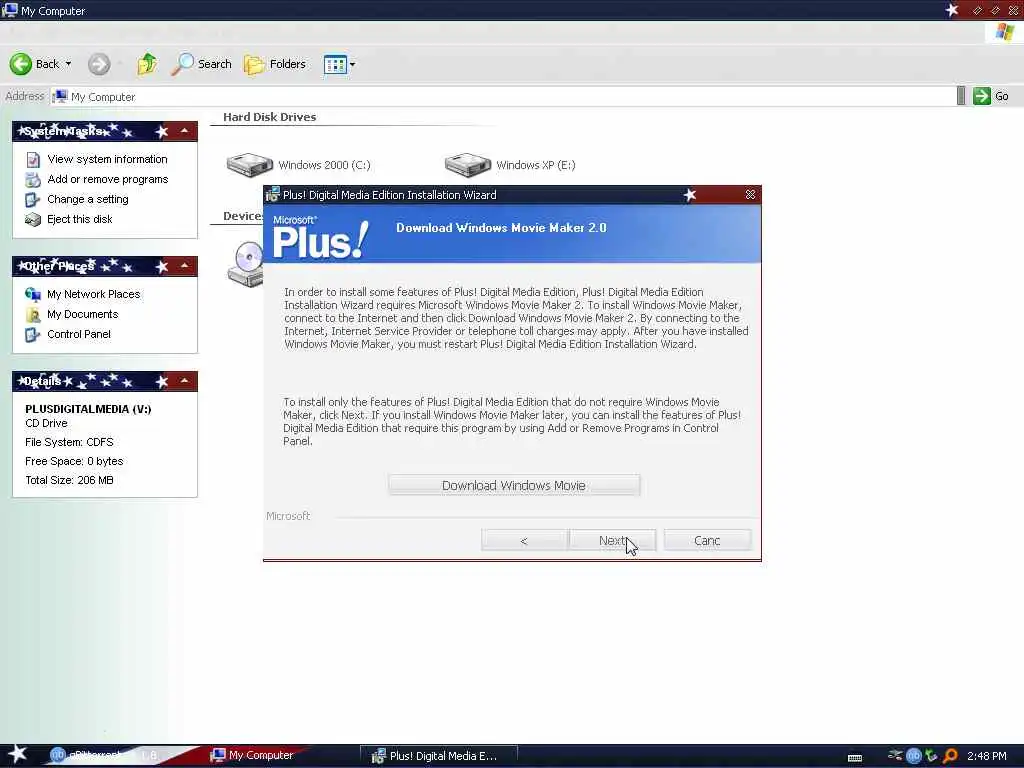Viewport: 1024px width, 768px height.
Task: Click the wizard's back '<' button
Action: (524, 541)
